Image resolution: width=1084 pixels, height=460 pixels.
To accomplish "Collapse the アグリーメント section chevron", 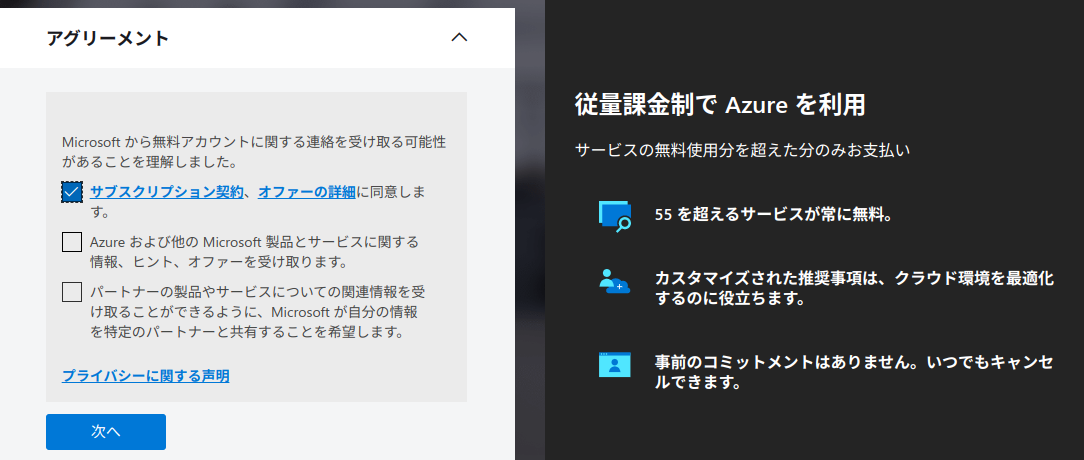I will coord(459,37).
